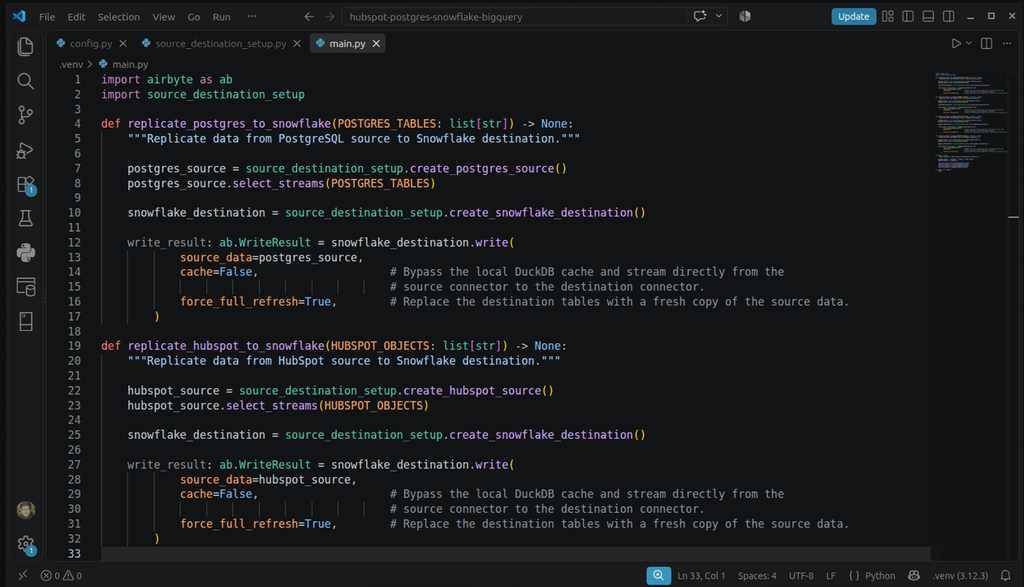Screen dimensions: 1024x587
Task: Select the .venv (3.12.3) interpreter
Action: (960, 575)
